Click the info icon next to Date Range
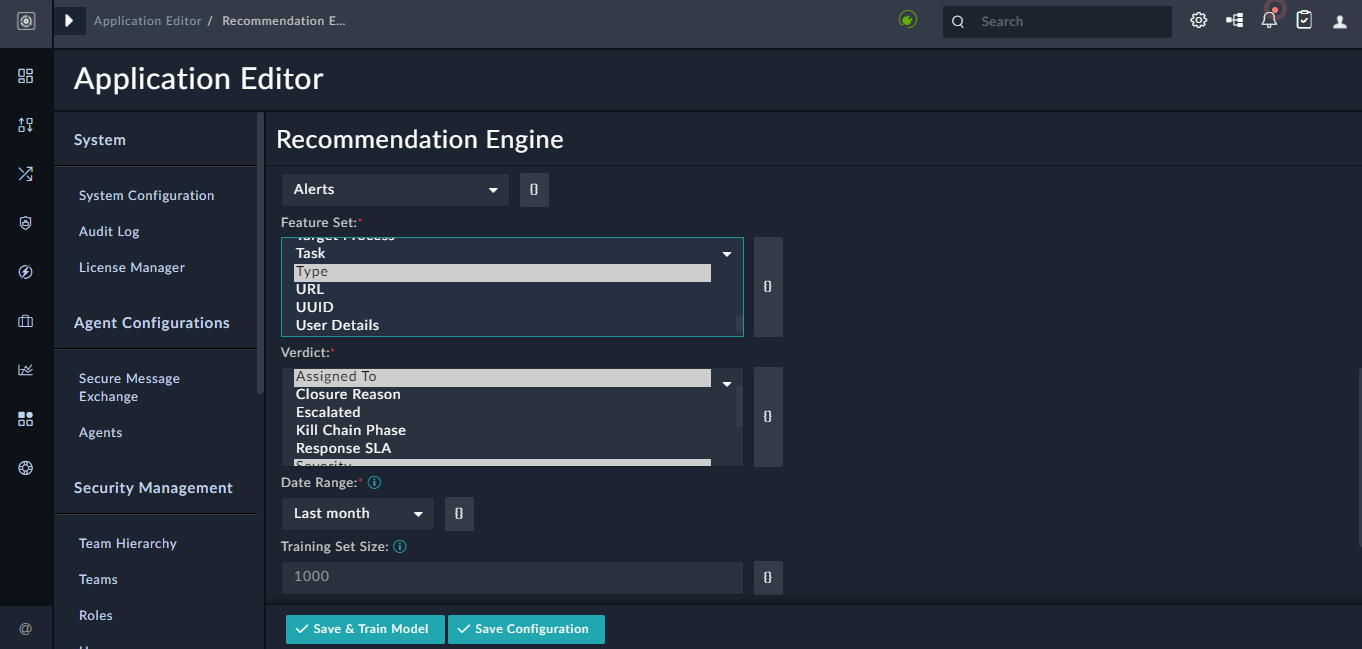Screen dimensions: 1362x649 (x=374, y=482)
